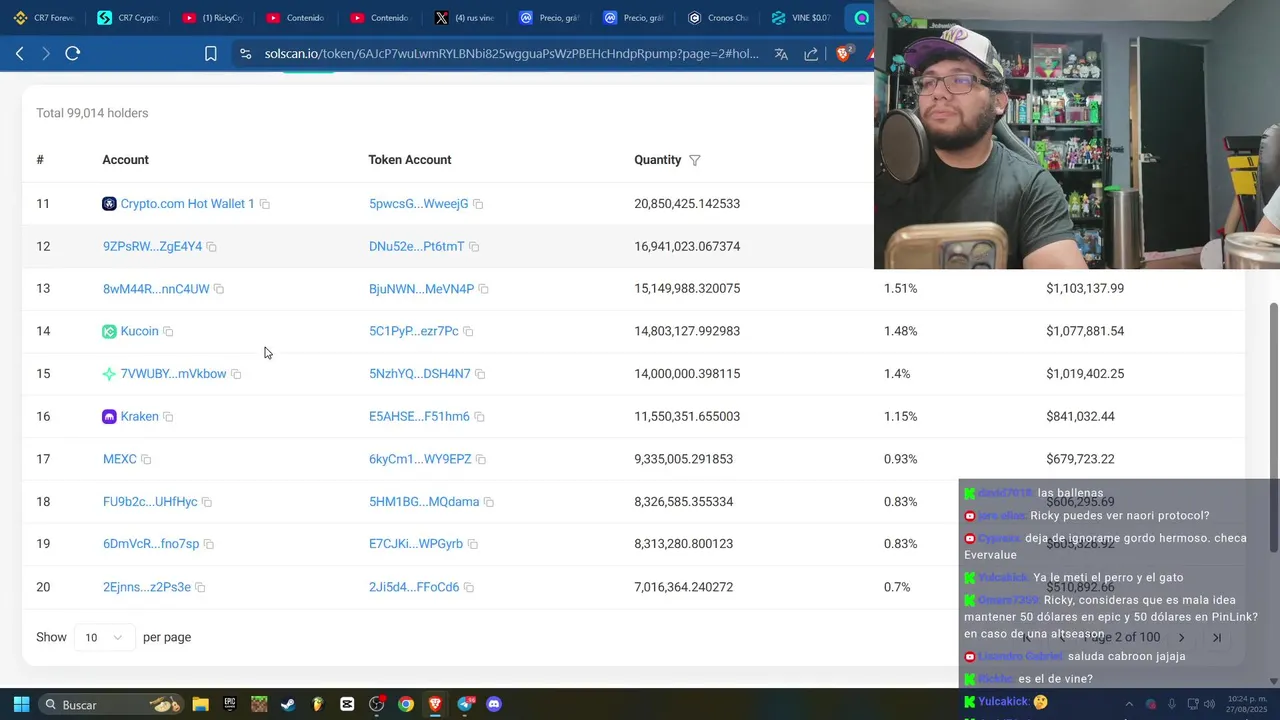The height and width of the screenshot is (720, 1280).
Task: Copy token account 5C1PyP...ezr7Pc
Action: (x=468, y=331)
